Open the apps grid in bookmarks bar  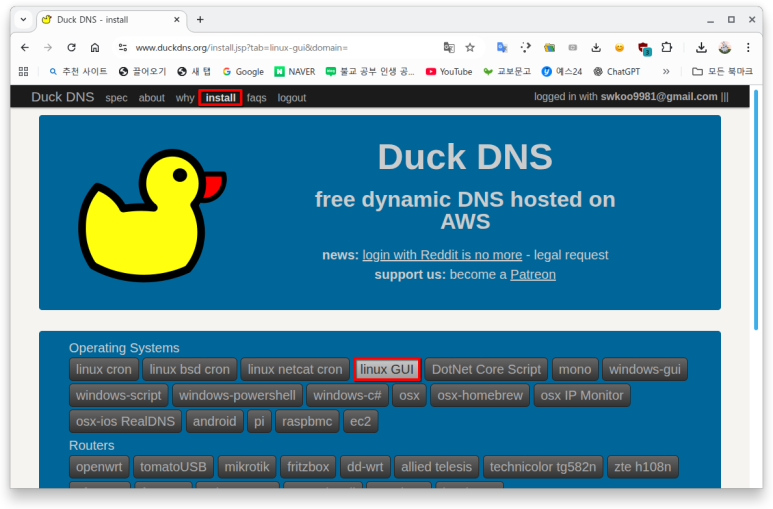(x=23, y=72)
